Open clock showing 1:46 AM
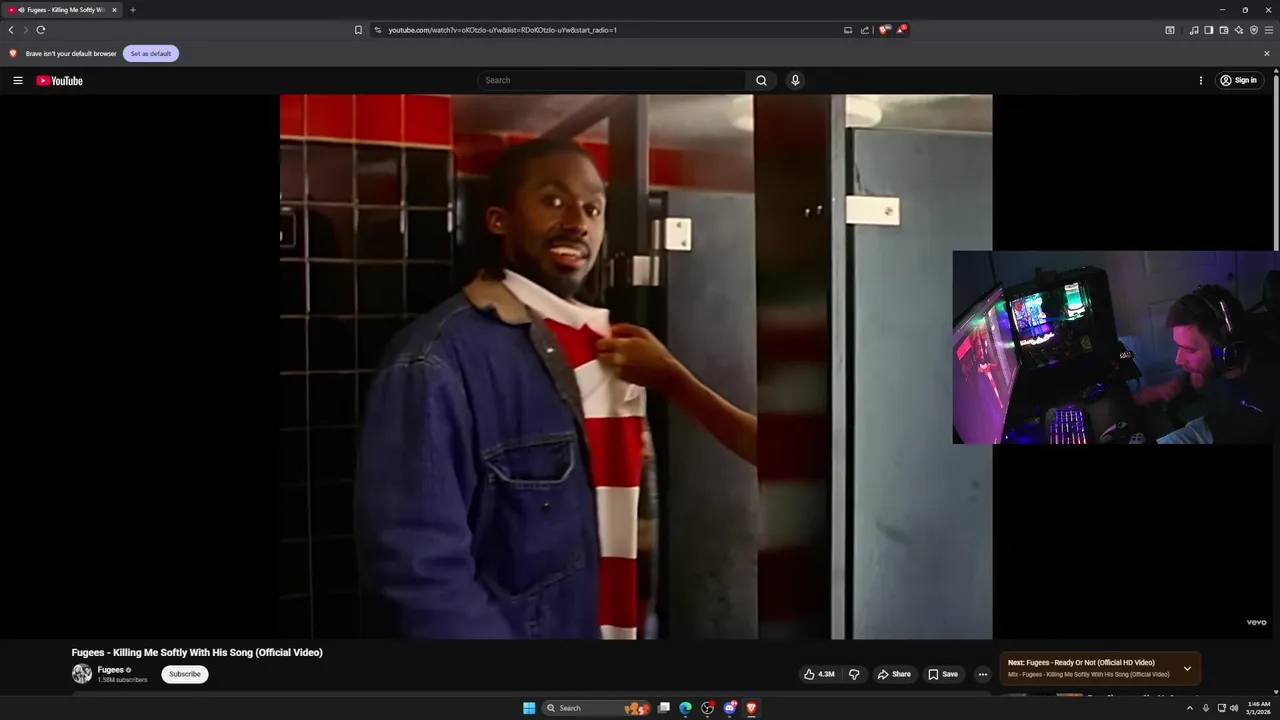 (x=1258, y=708)
